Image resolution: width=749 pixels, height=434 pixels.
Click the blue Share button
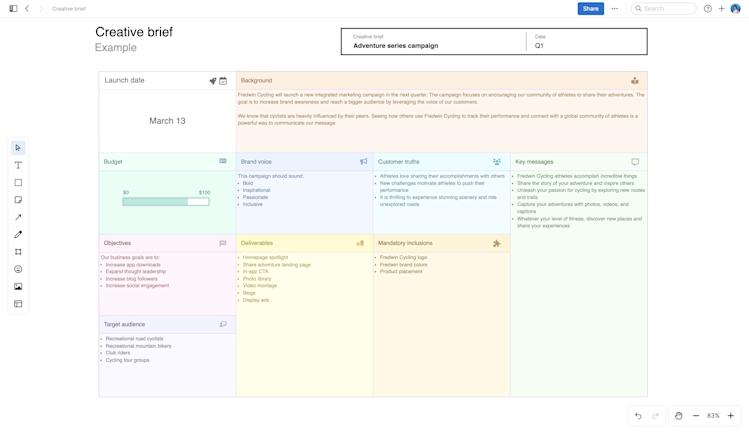(x=590, y=9)
